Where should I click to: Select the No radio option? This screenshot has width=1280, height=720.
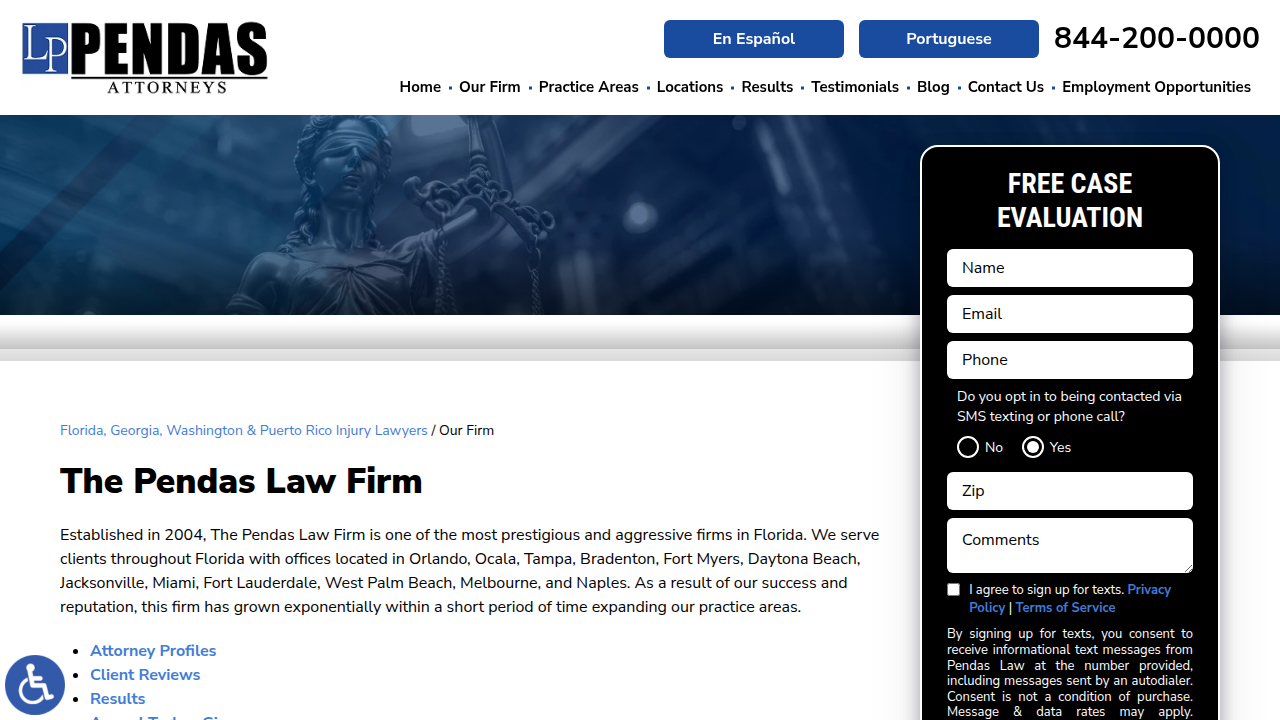coord(968,447)
